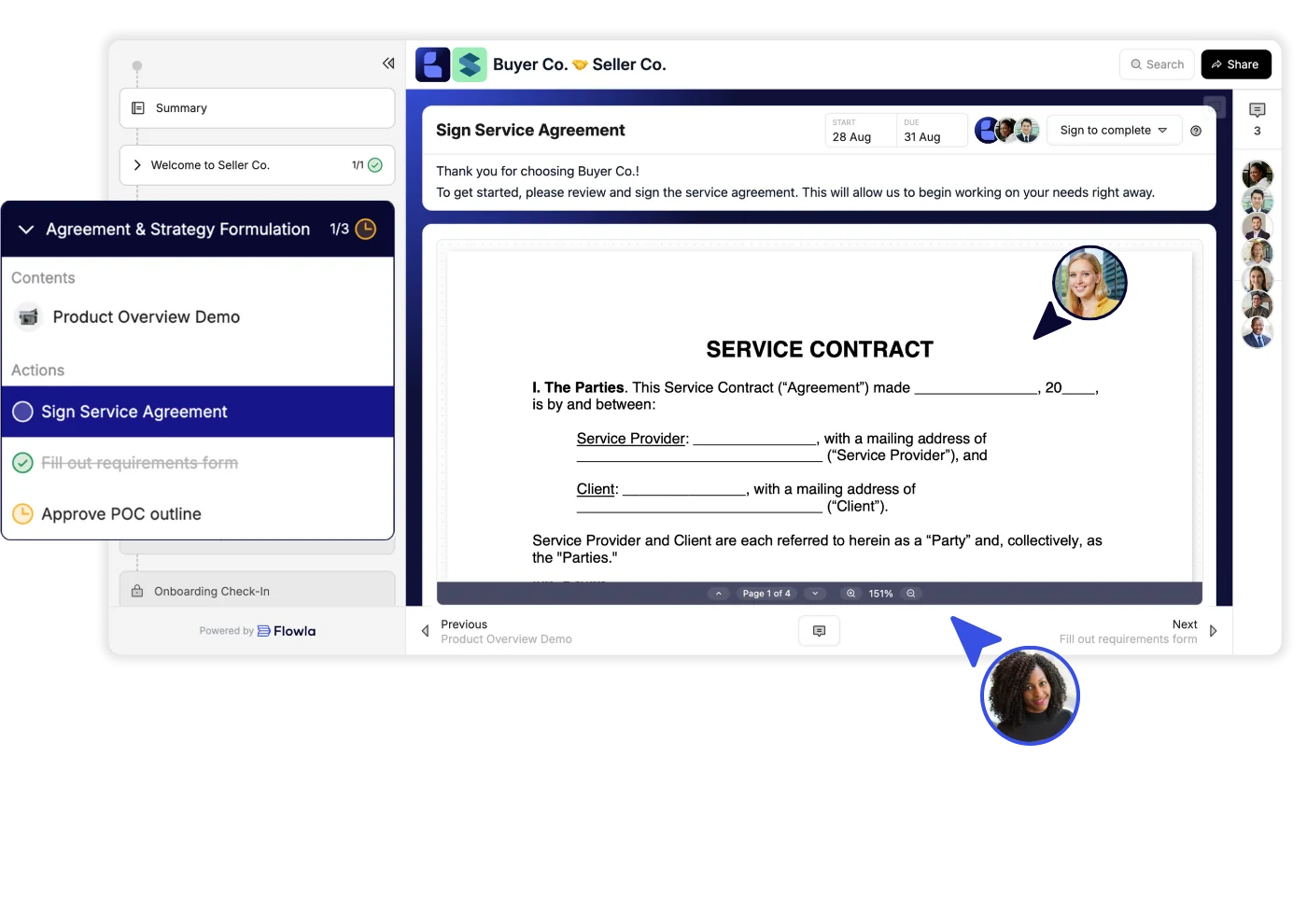Open the Summary item in sidebar
The image size is (1307, 924).
258,108
